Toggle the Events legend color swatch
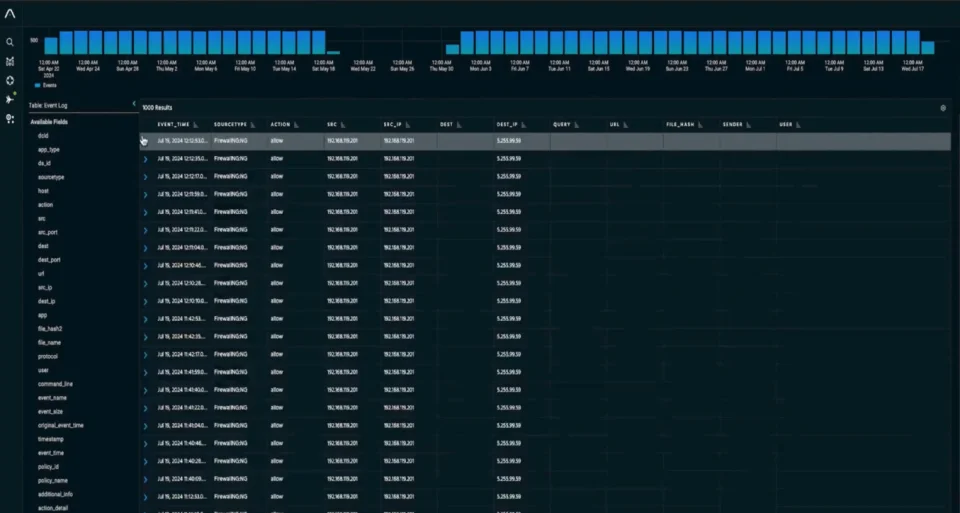 pyautogui.click(x=37, y=86)
